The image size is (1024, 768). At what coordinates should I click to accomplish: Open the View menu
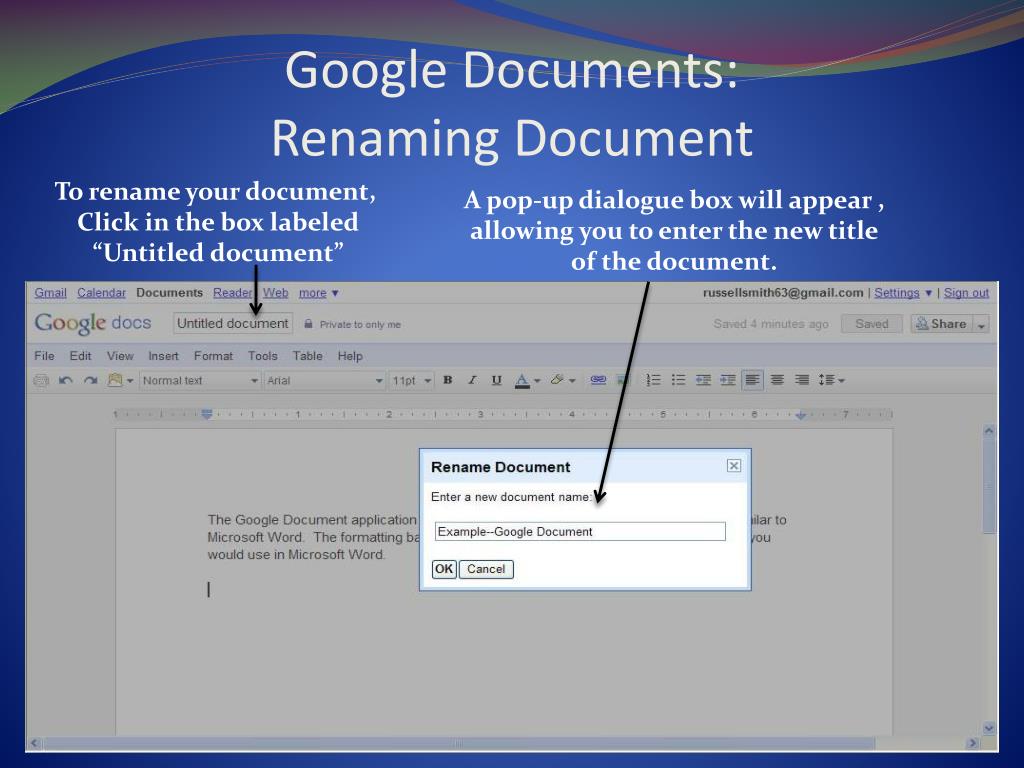120,356
